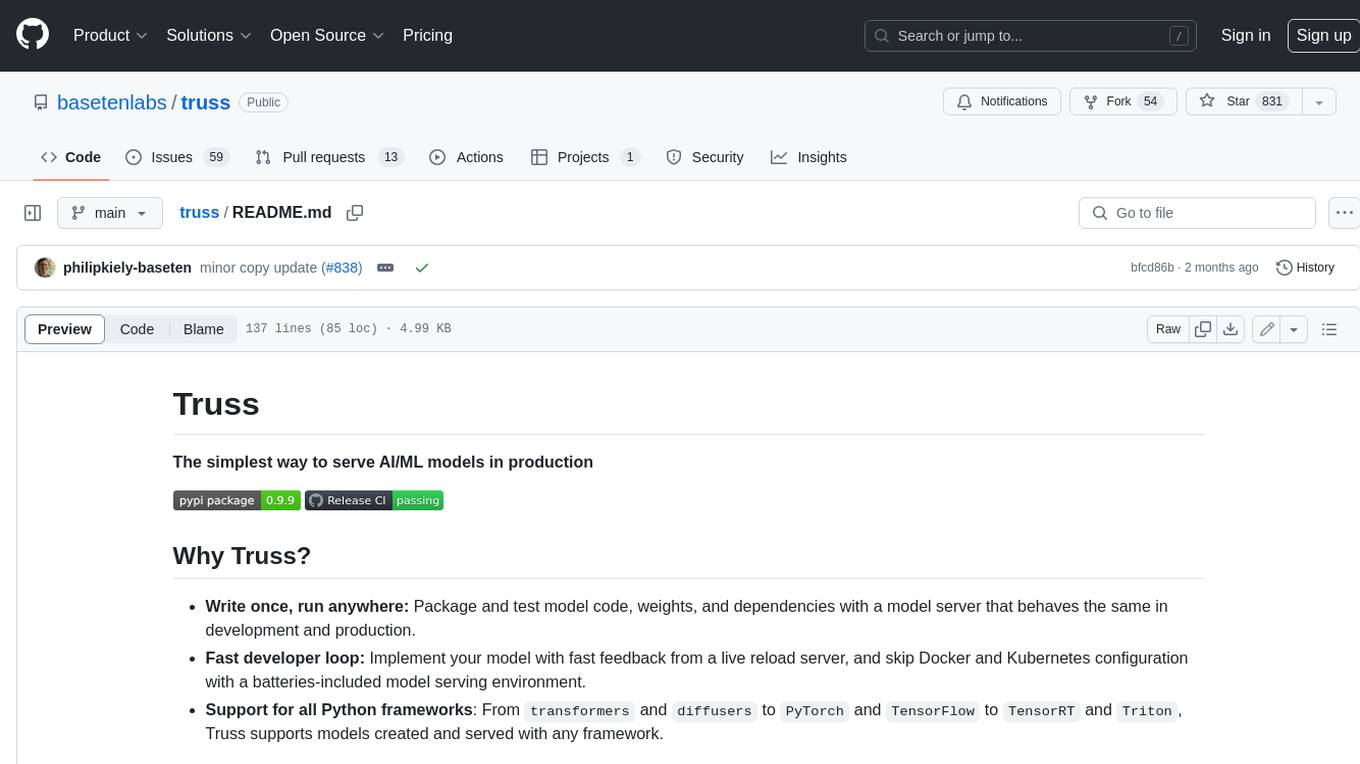1360x764 pixels.
Task: Copy the README.md file path
Action: coord(354,213)
